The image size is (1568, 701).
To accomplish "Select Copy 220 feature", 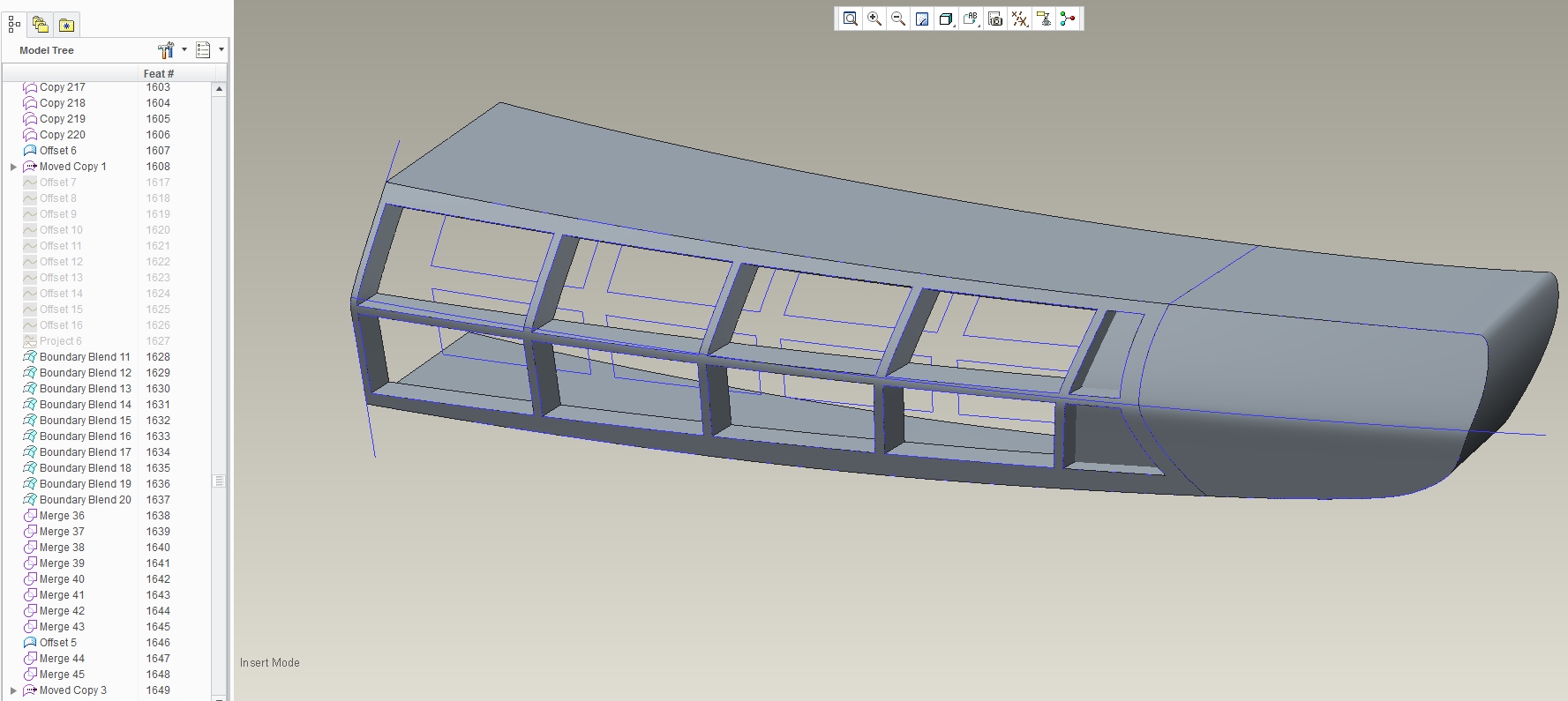I will point(63,135).
